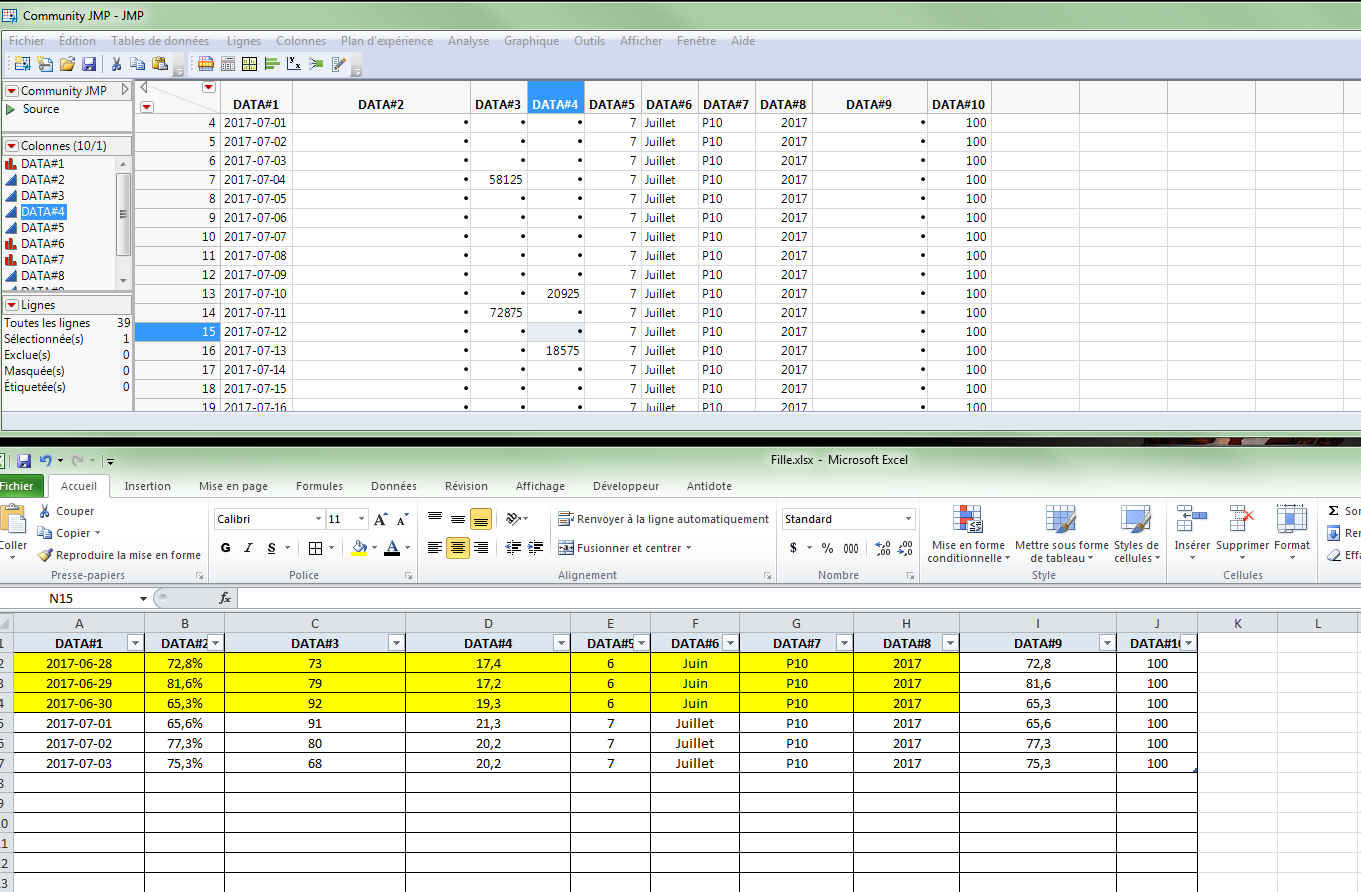This screenshot has width=1361, height=892.
Task: Toggle bold with the G button
Action: [225, 548]
